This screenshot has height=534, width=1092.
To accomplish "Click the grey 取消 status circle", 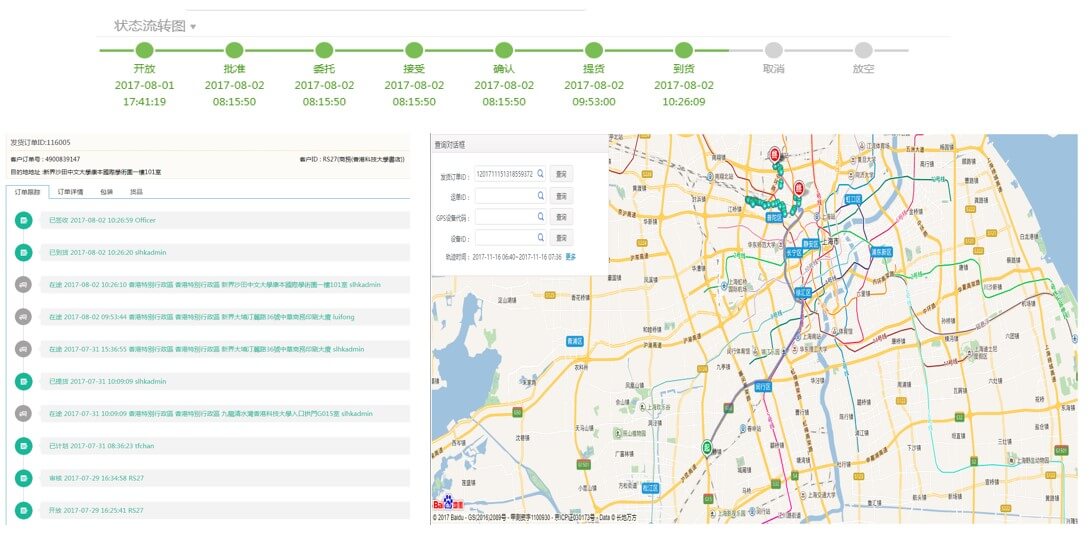I will click(773, 50).
